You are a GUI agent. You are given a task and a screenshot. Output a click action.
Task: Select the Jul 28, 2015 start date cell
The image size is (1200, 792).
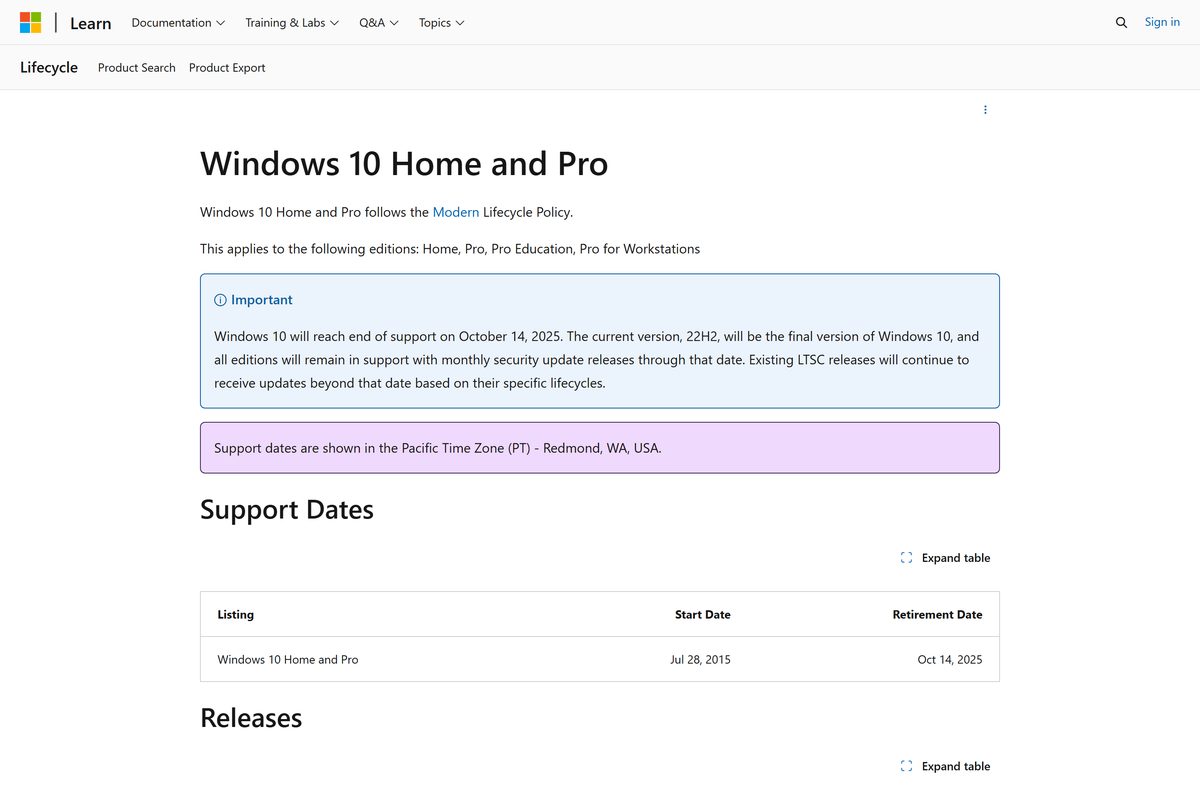[x=700, y=660]
